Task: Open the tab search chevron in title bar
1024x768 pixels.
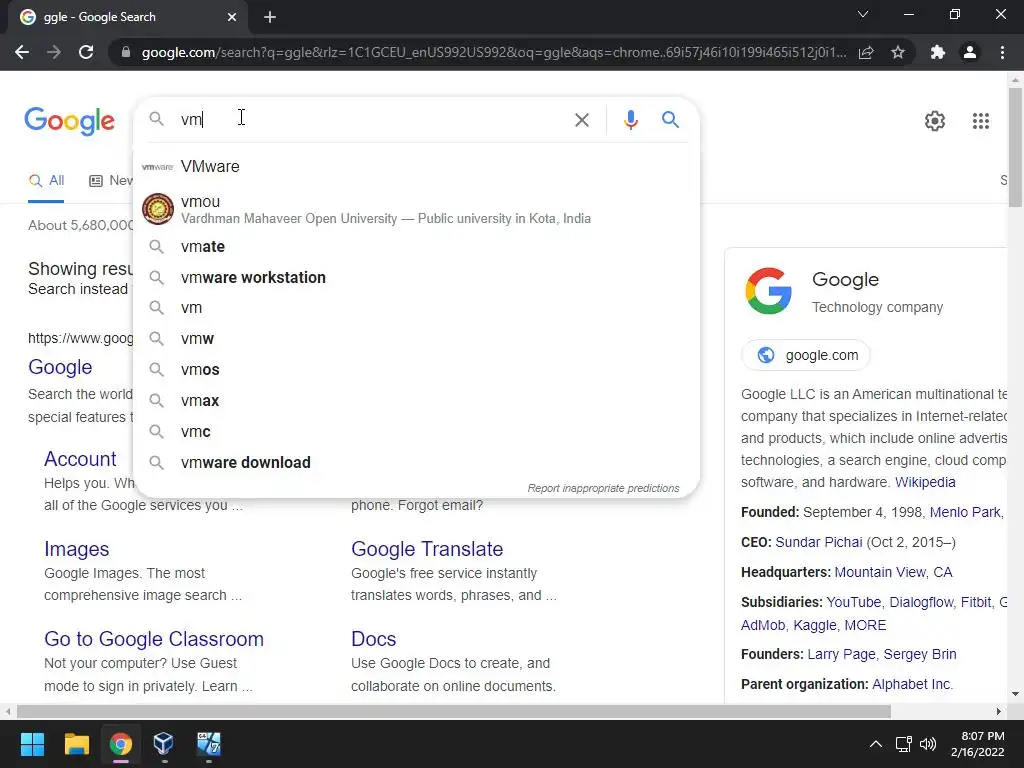Action: pyautogui.click(x=863, y=14)
